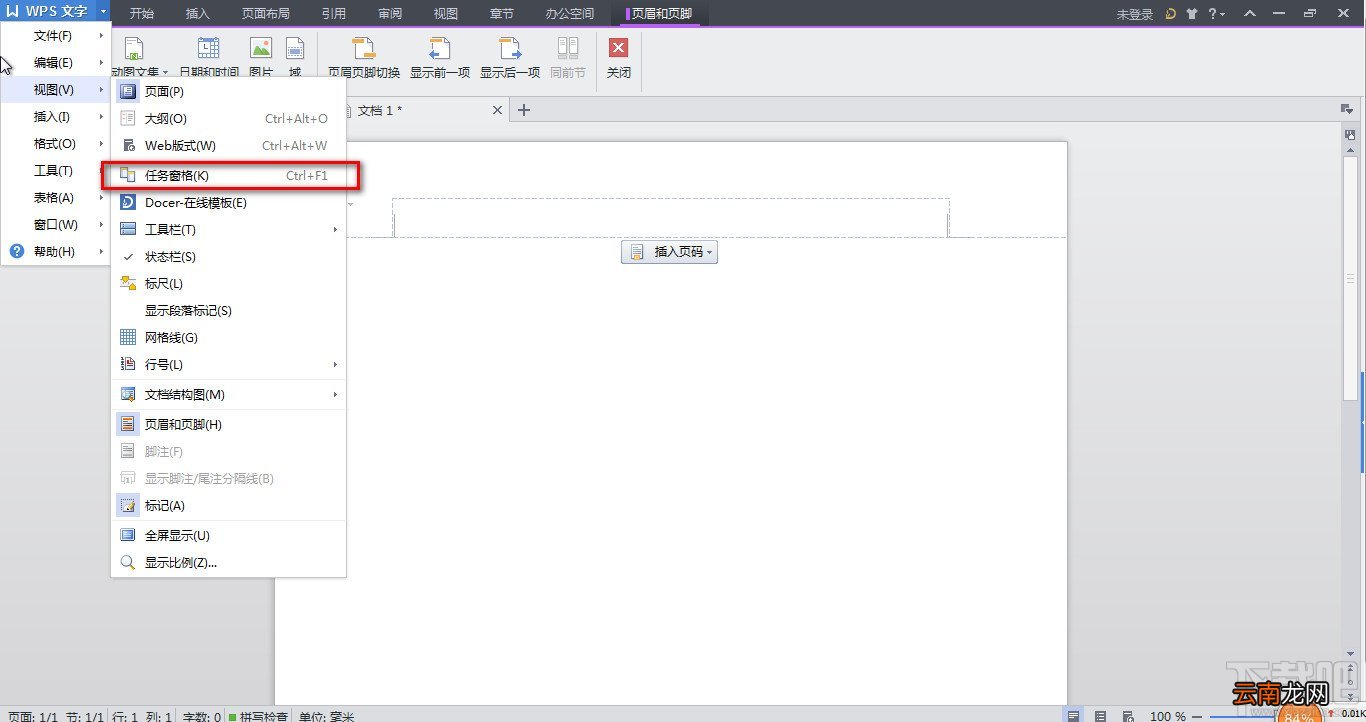Toggle the ruler (标尺) menu item
The image size is (1366, 722).
pyautogui.click(x=229, y=284)
